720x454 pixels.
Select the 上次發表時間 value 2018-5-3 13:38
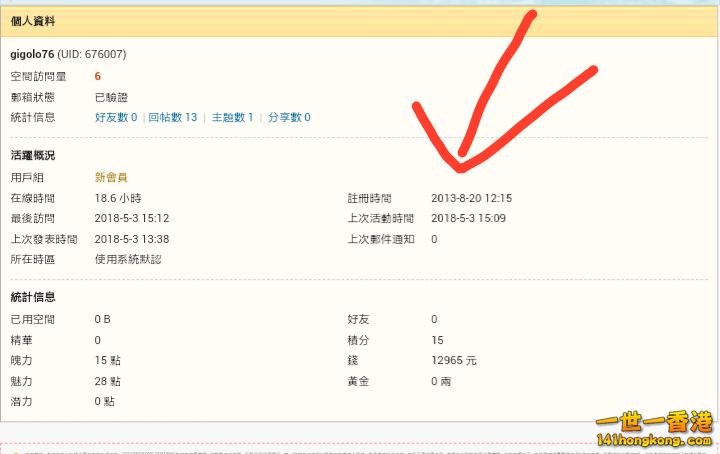(x=132, y=239)
